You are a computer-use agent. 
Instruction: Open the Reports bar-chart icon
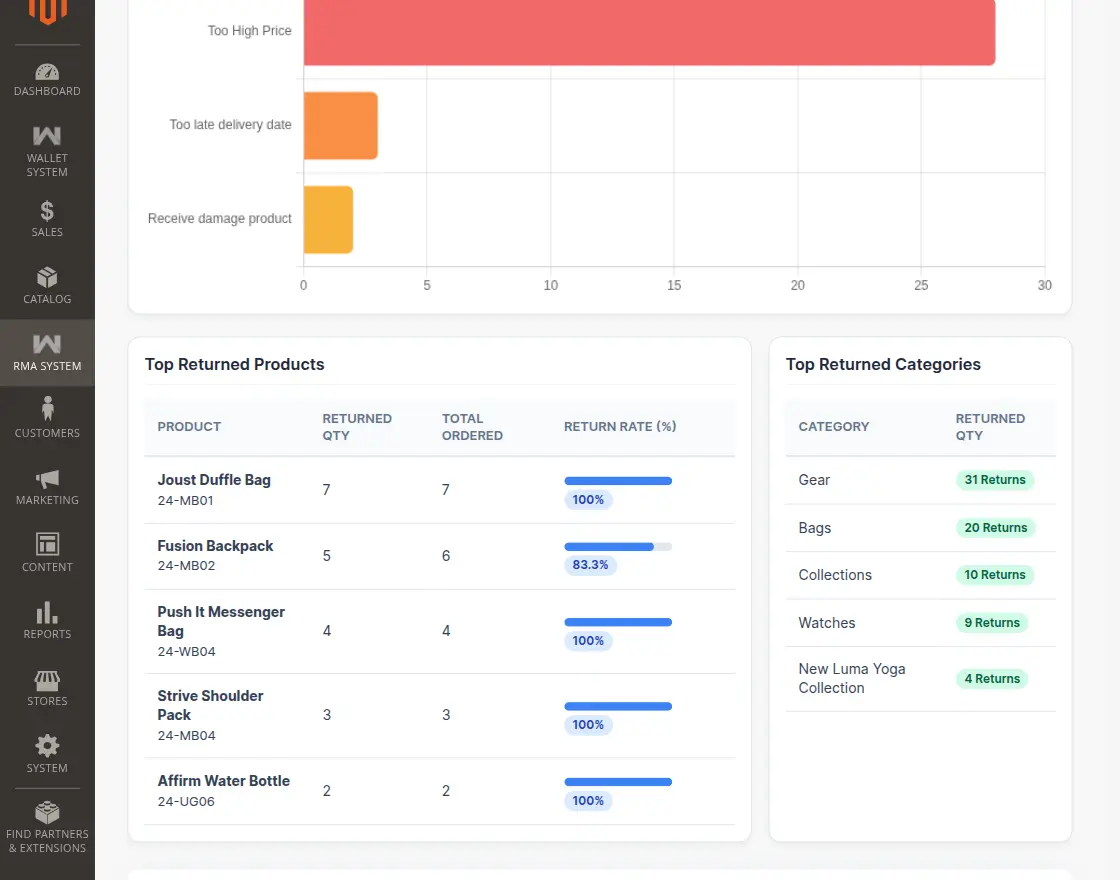[47, 612]
